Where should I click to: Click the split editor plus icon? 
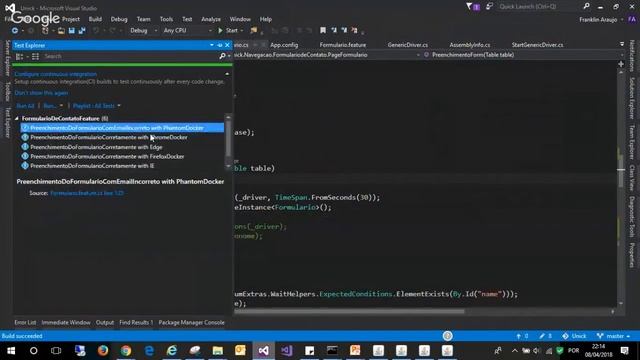(621, 64)
